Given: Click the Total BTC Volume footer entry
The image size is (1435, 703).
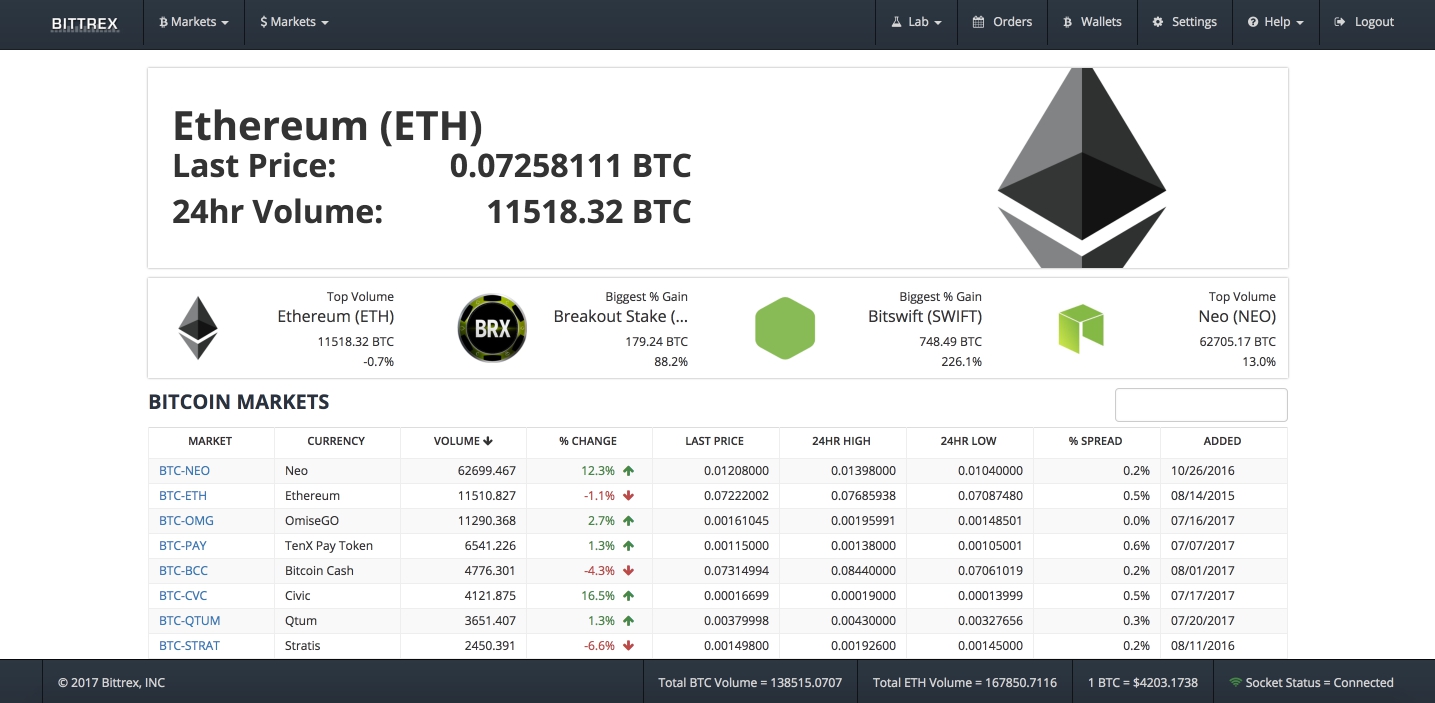Looking at the screenshot, I should tap(750, 682).
